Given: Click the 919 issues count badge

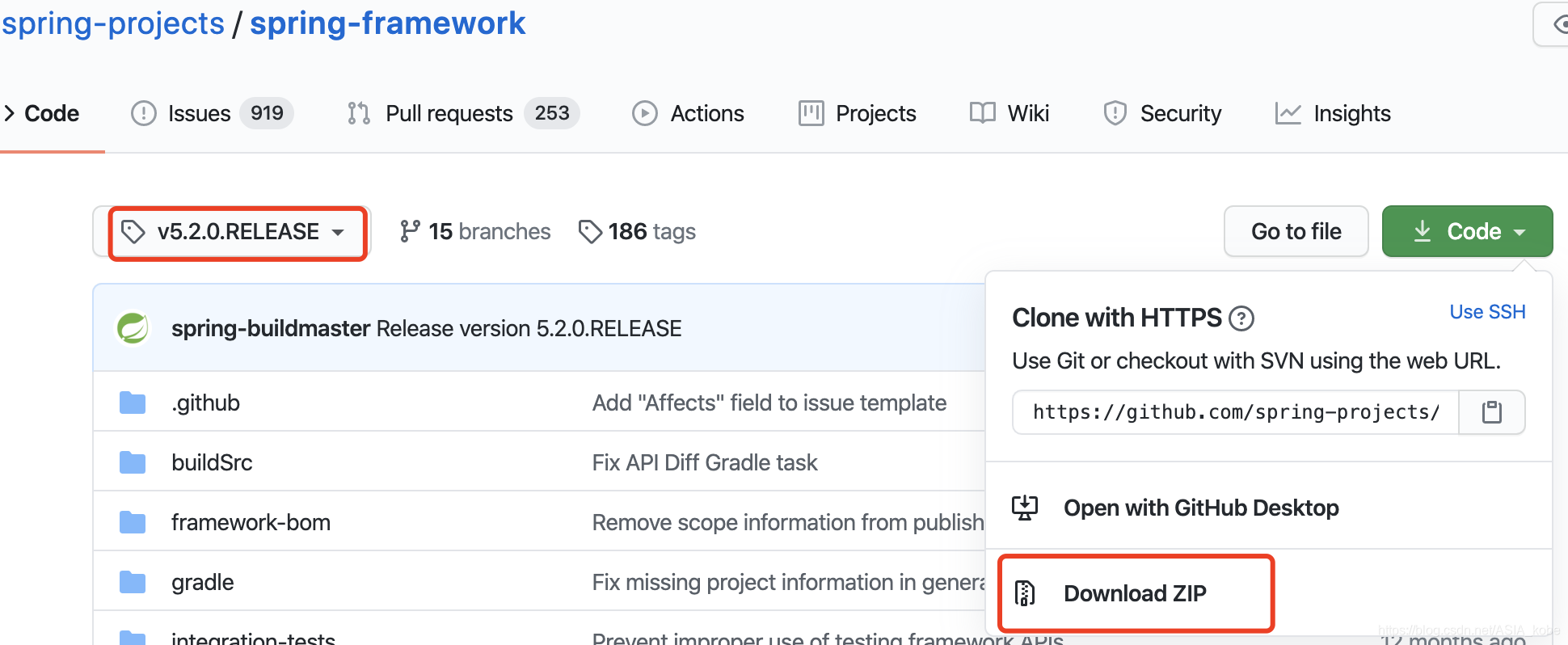Looking at the screenshot, I should click(267, 113).
